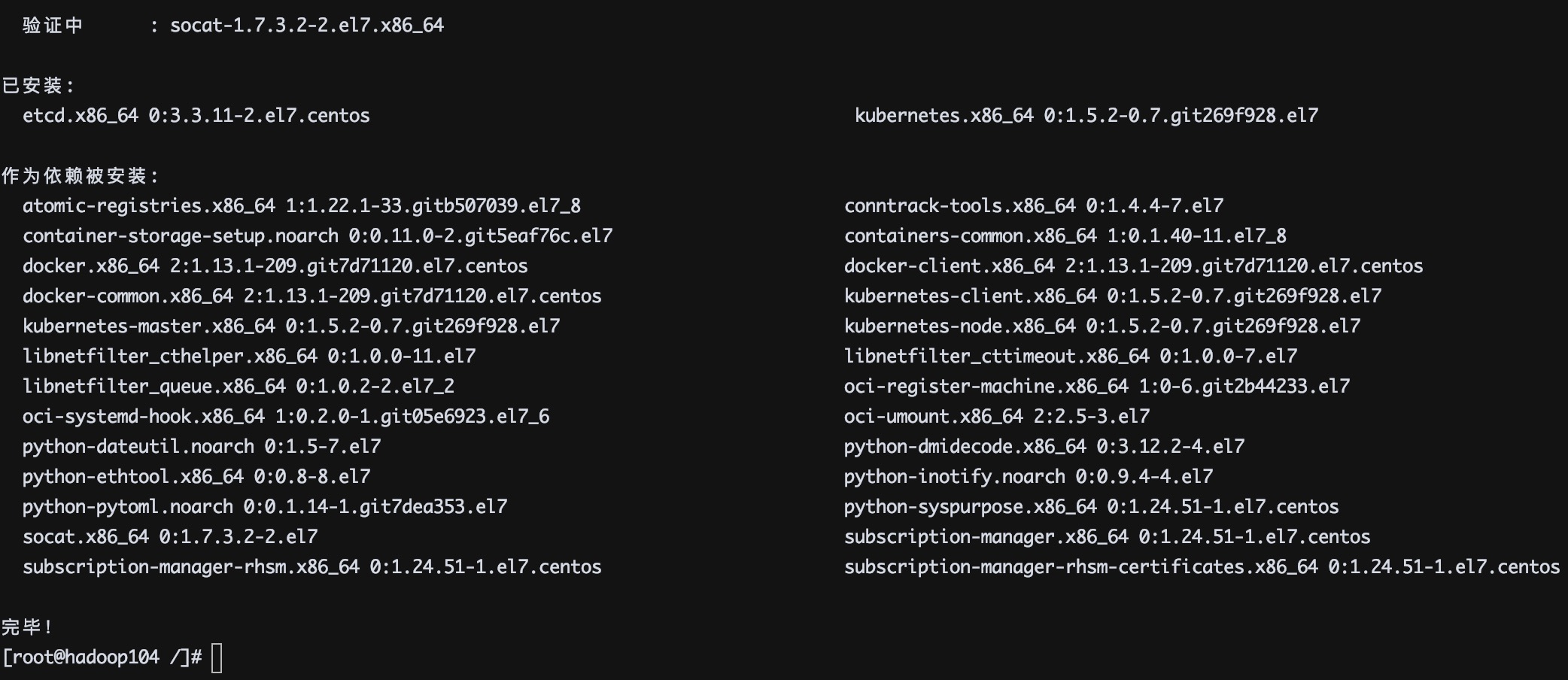Click the subscription-manager-rhsm-certificates.x86_64 package entry
This screenshot has width=1568, height=680.
pos(1202,567)
